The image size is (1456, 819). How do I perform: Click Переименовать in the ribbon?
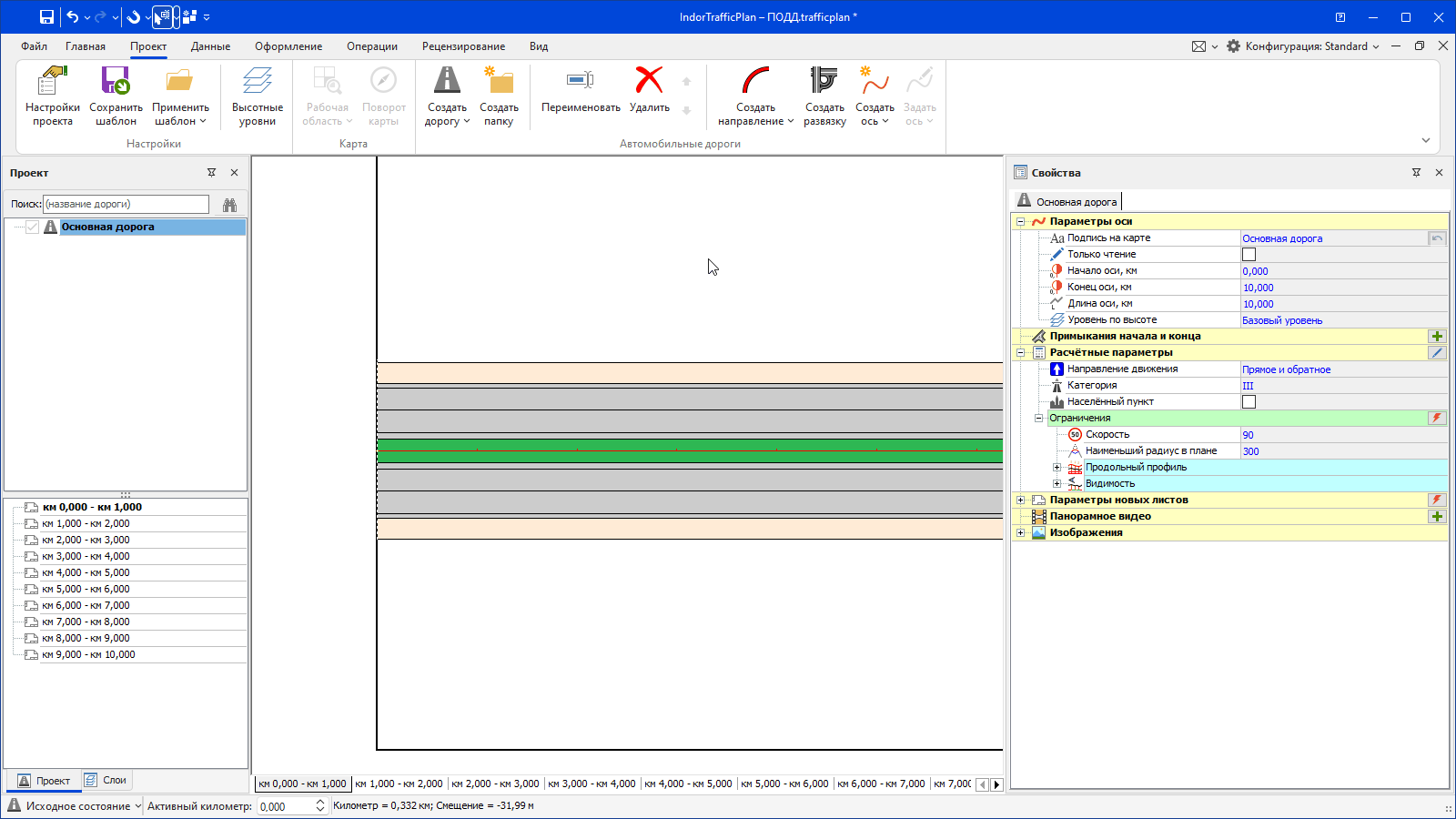(581, 91)
